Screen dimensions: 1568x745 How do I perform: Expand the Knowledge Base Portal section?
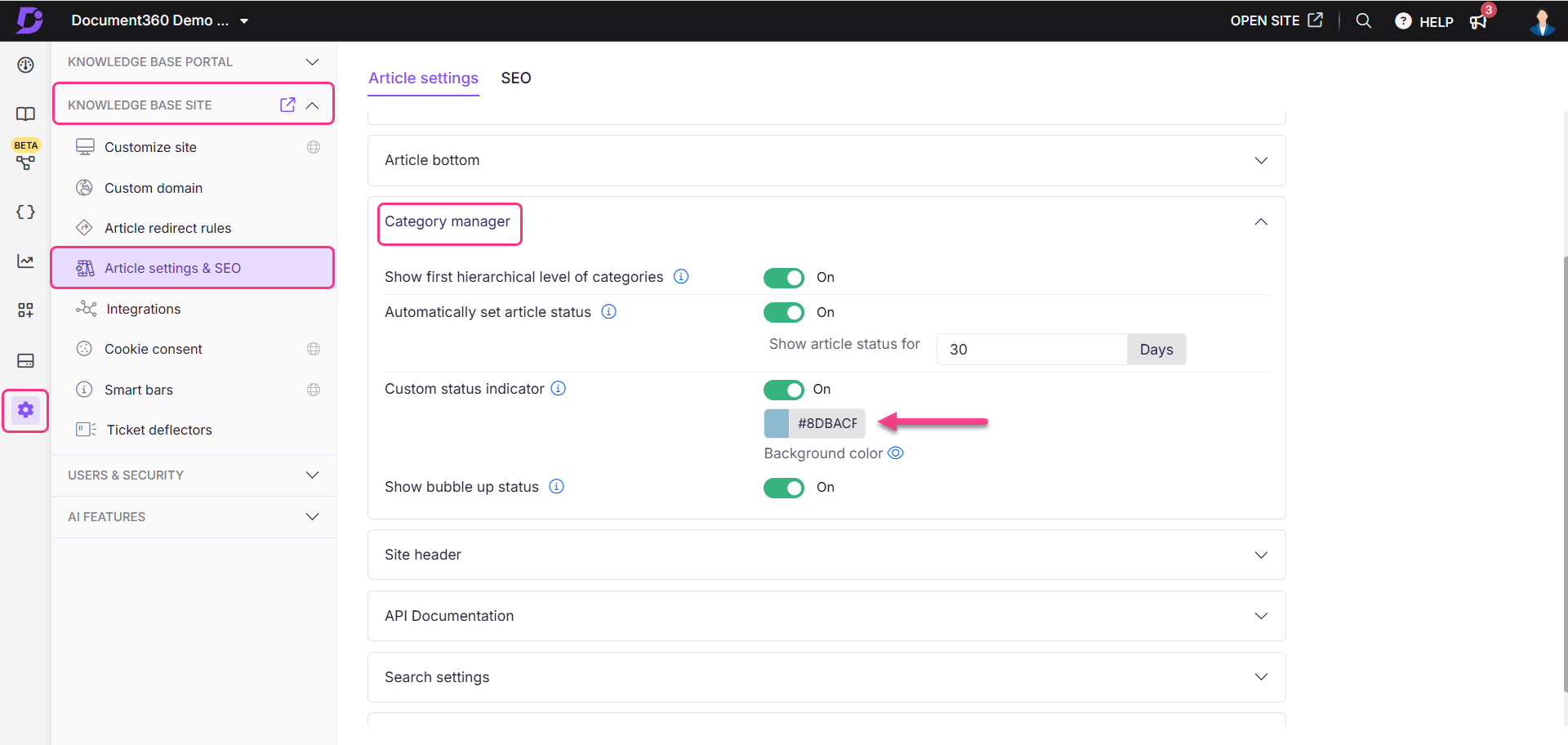[312, 62]
